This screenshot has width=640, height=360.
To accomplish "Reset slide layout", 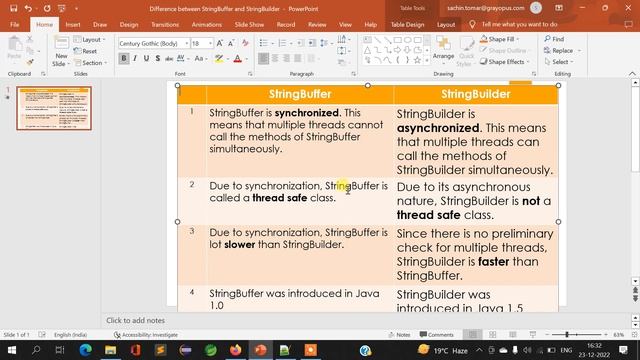I will 86,51.
